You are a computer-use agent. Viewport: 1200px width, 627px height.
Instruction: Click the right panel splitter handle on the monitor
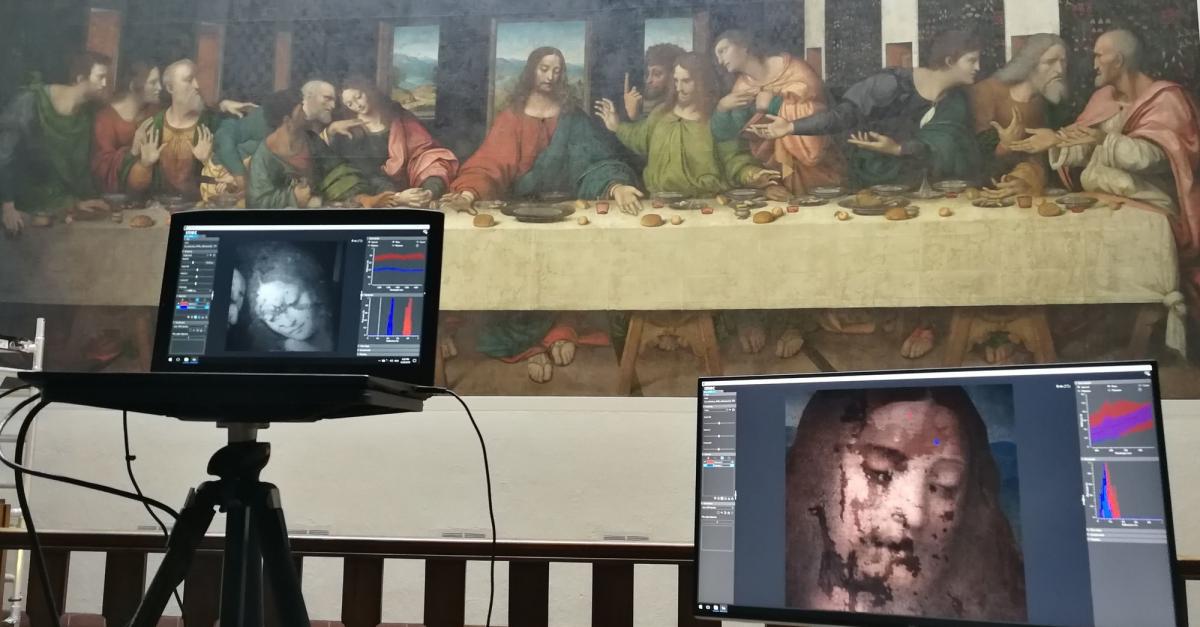[x=1083, y=499]
